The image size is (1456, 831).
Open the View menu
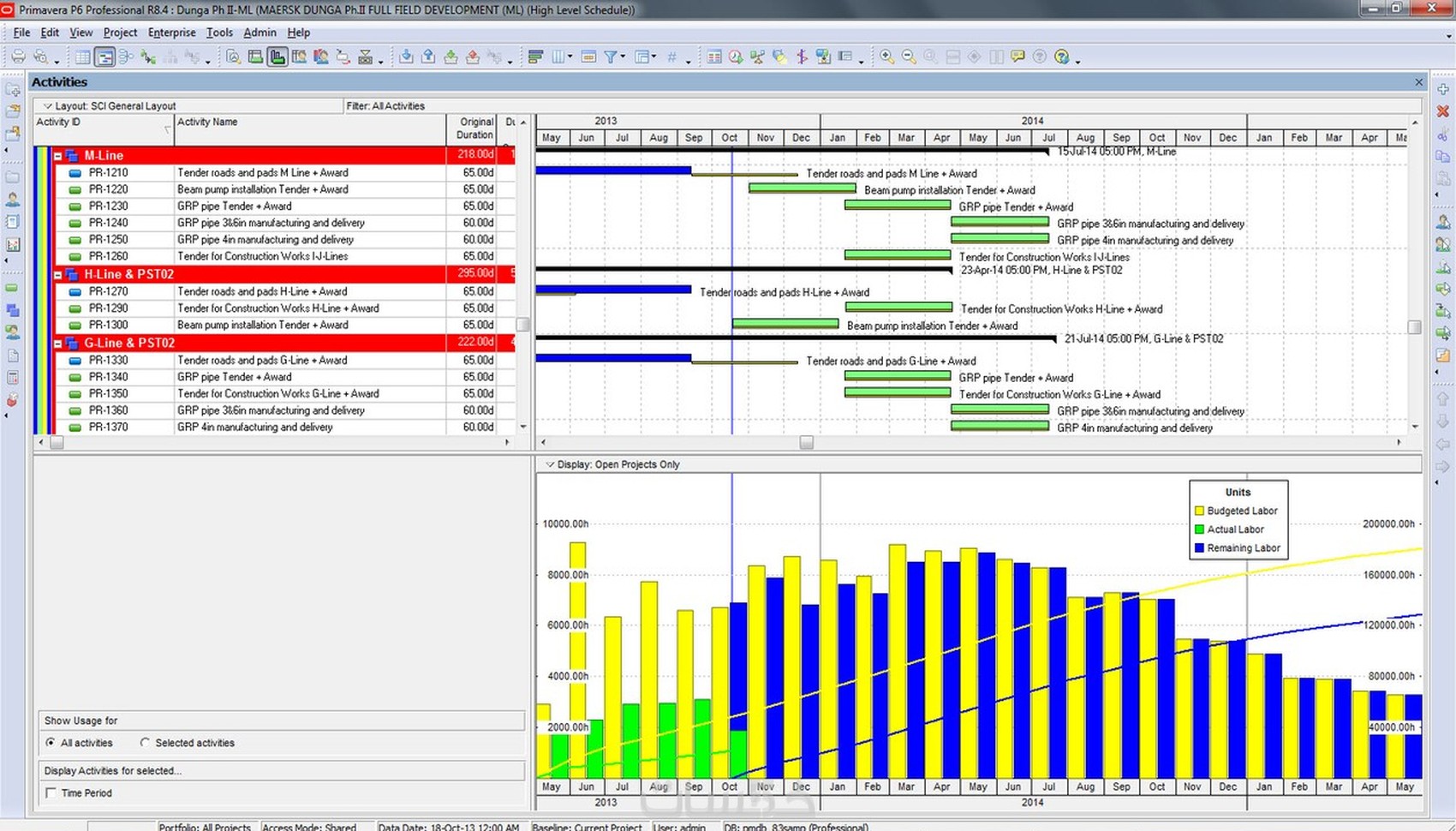pyautogui.click(x=81, y=33)
